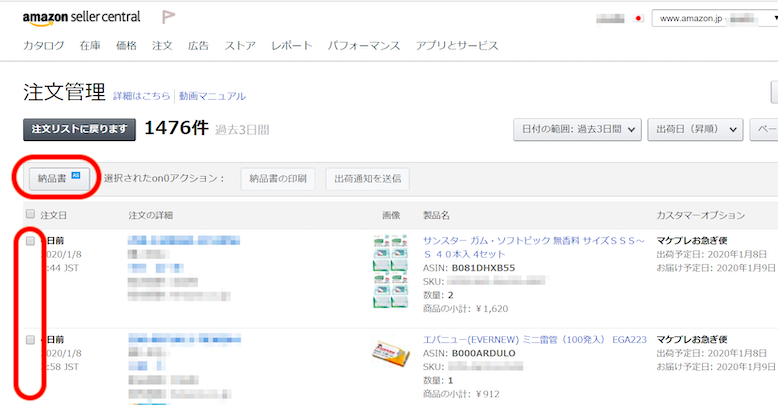
Task: Click the 注文日 column header
Action: point(54,215)
